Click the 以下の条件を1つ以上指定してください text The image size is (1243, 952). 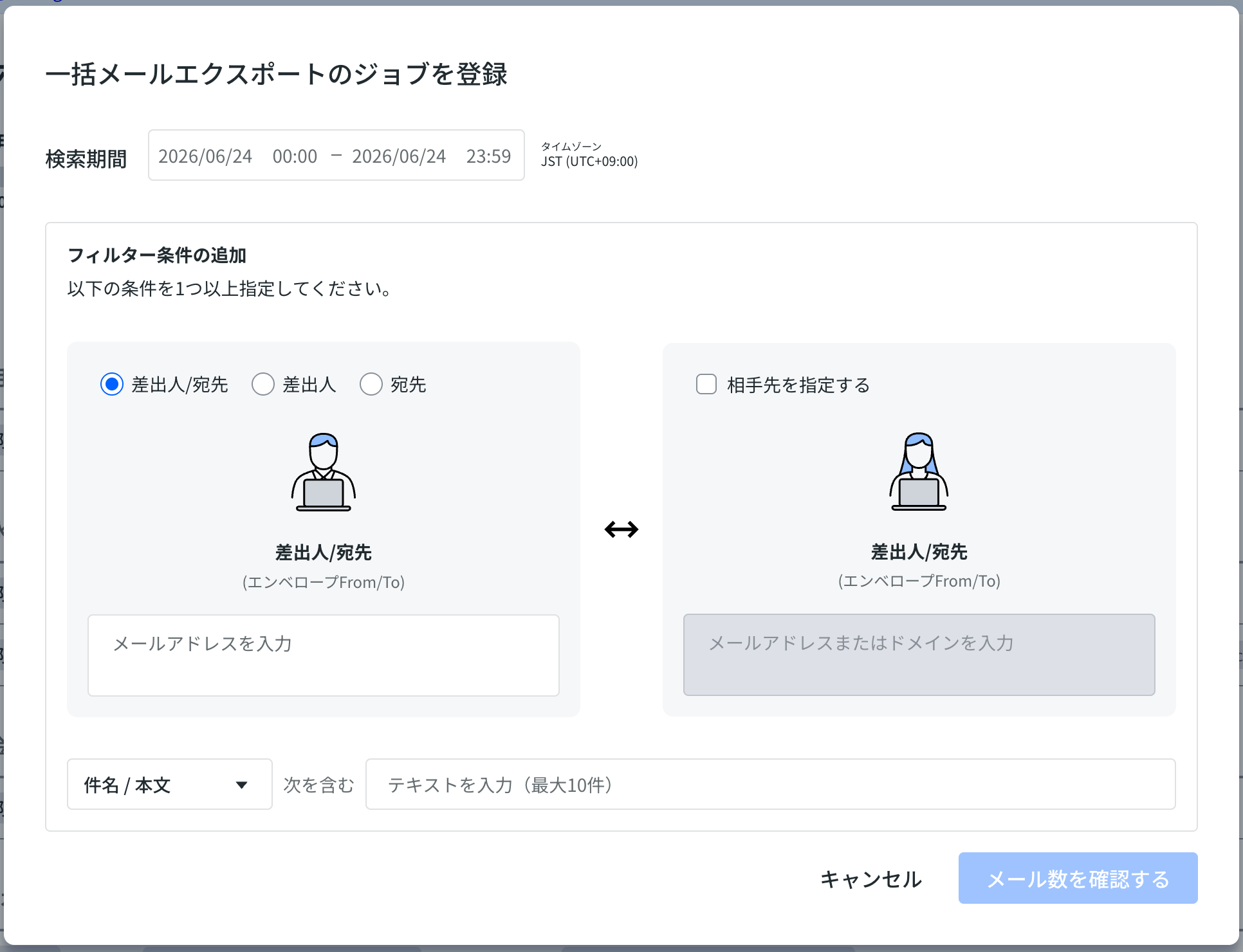click(x=230, y=289)
